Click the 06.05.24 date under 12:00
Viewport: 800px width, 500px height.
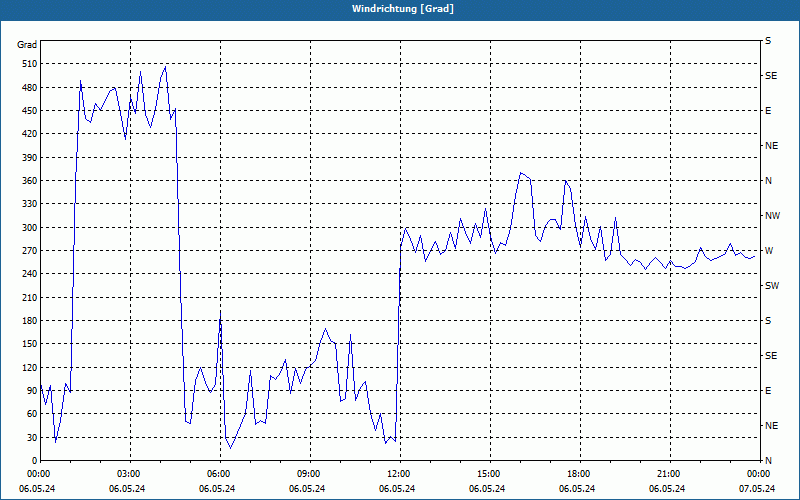click(x=397, y=489)
